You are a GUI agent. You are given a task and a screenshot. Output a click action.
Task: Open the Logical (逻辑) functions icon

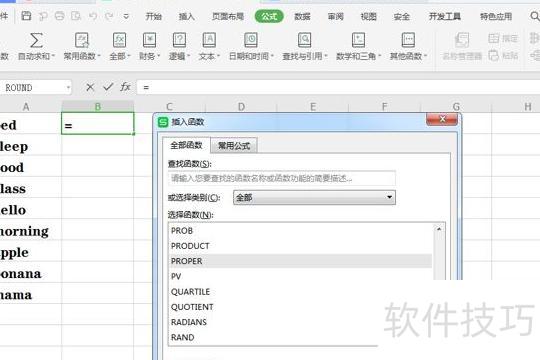[179, 40]
